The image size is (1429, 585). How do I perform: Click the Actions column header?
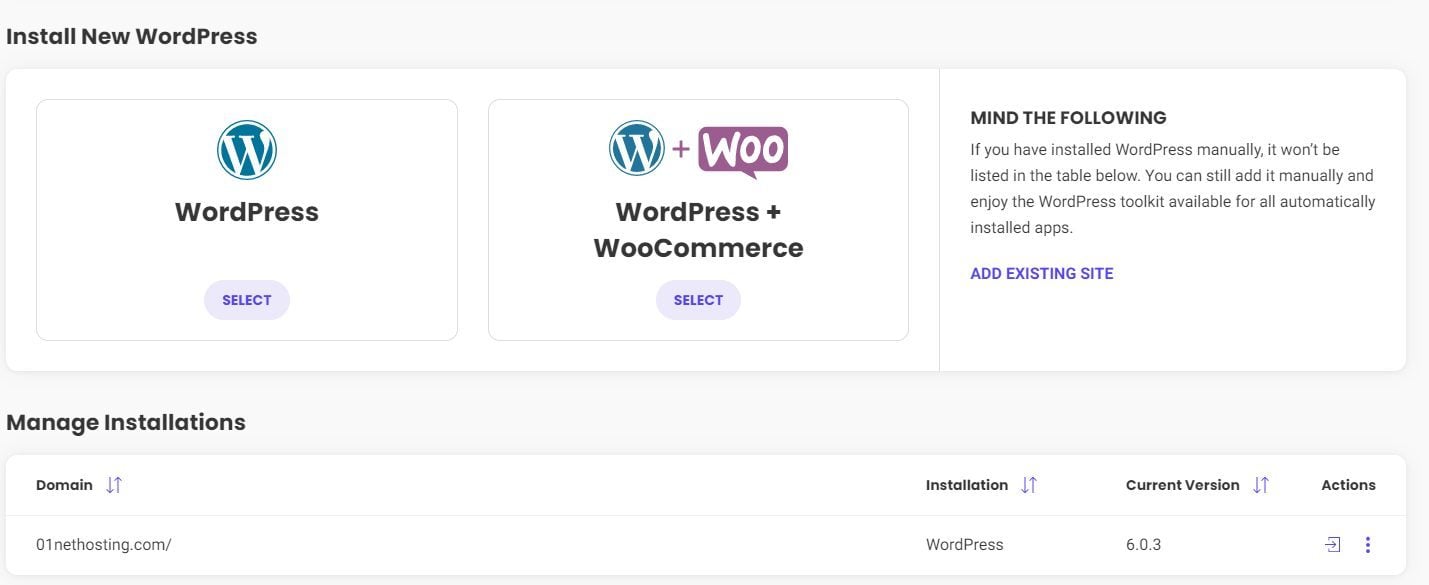point(1349,485)
